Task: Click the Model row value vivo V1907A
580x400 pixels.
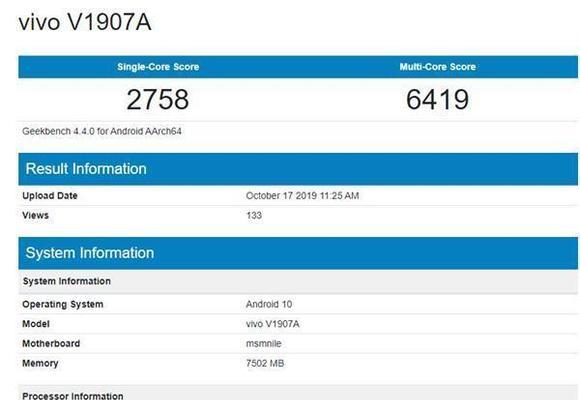Action: (273, 324)
